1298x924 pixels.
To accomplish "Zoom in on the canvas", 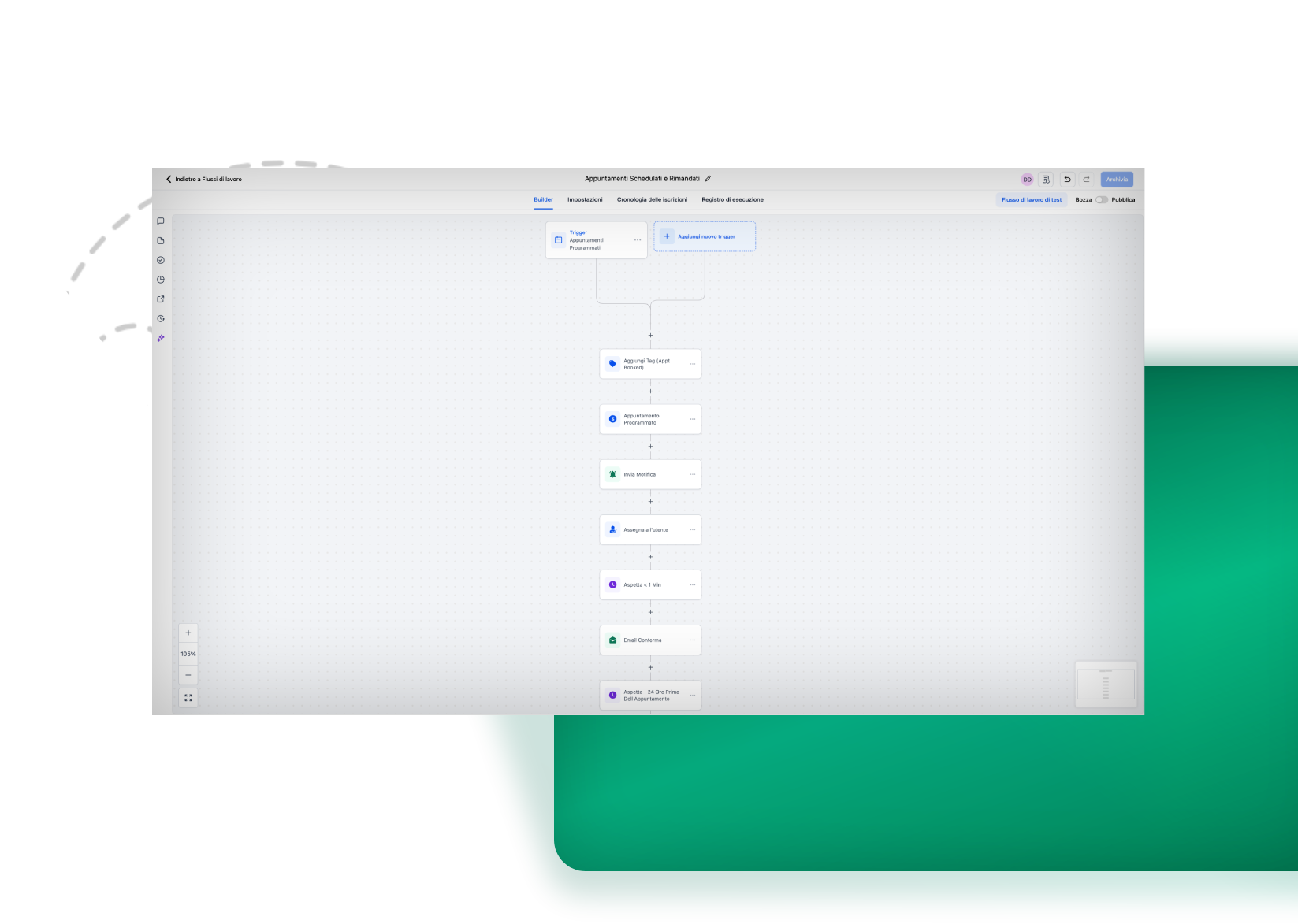I will [188, 633].
